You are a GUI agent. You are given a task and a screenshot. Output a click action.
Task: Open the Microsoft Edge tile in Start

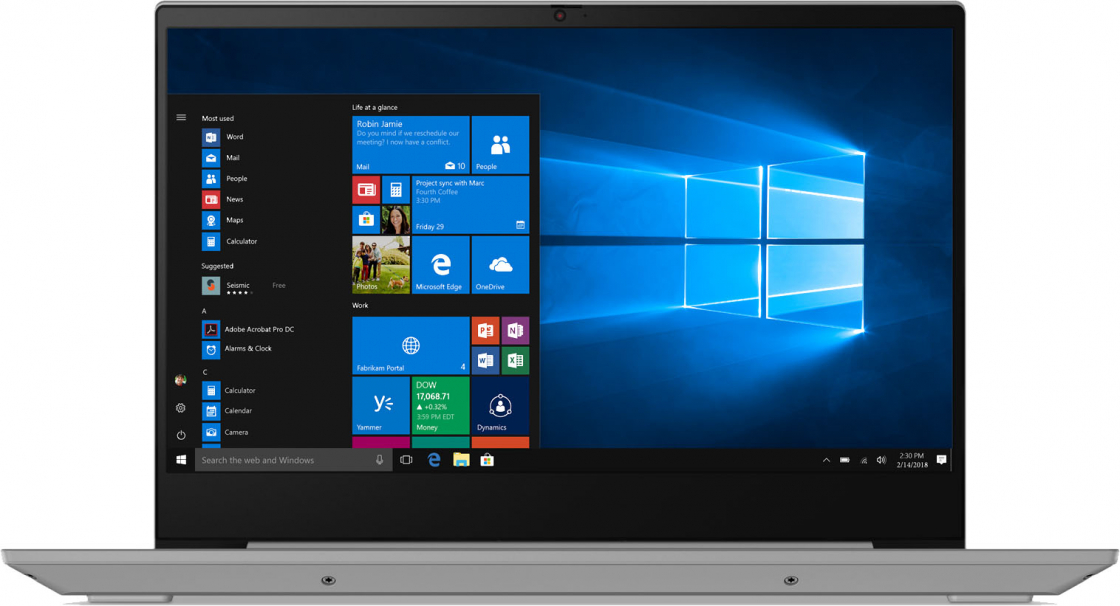pos(440,266)
